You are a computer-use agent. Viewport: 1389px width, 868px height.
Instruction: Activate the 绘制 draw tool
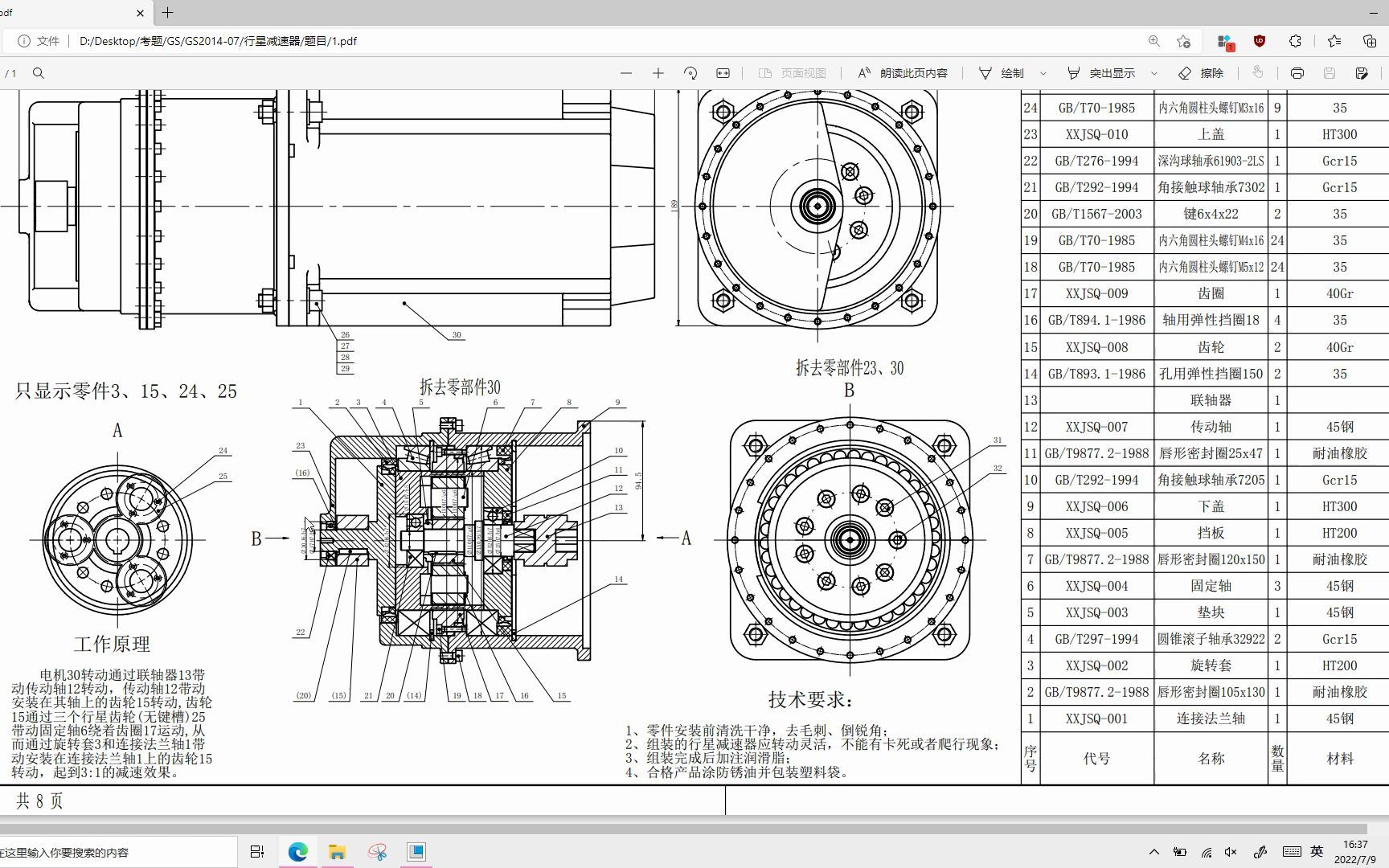(1002, 73)
